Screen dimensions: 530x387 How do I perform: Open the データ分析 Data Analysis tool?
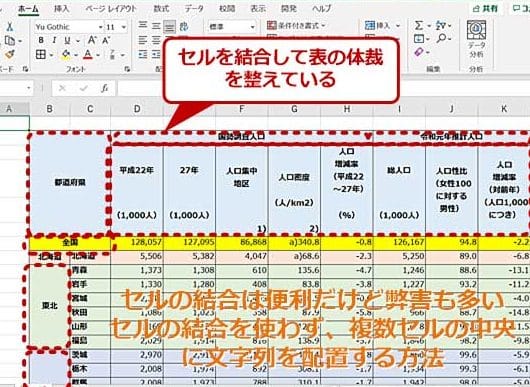click(476, 39)
